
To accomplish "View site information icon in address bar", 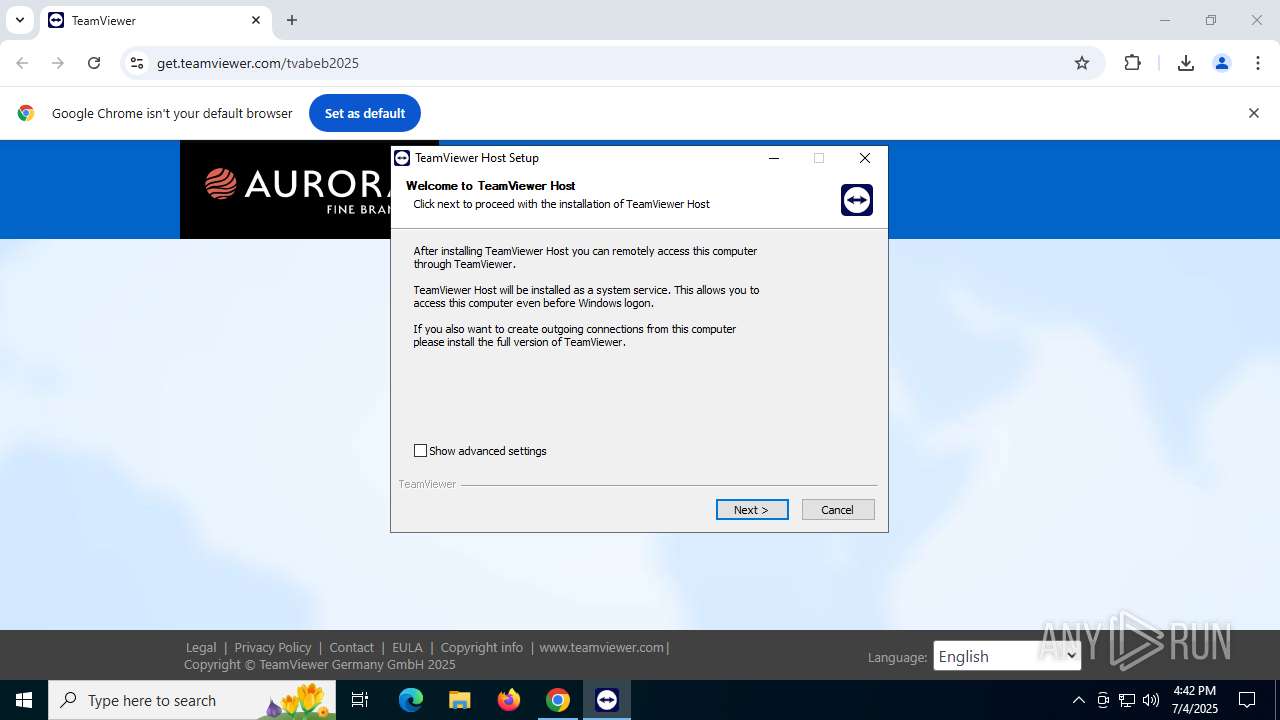I will pyautogui.click(x=137, y=63).
